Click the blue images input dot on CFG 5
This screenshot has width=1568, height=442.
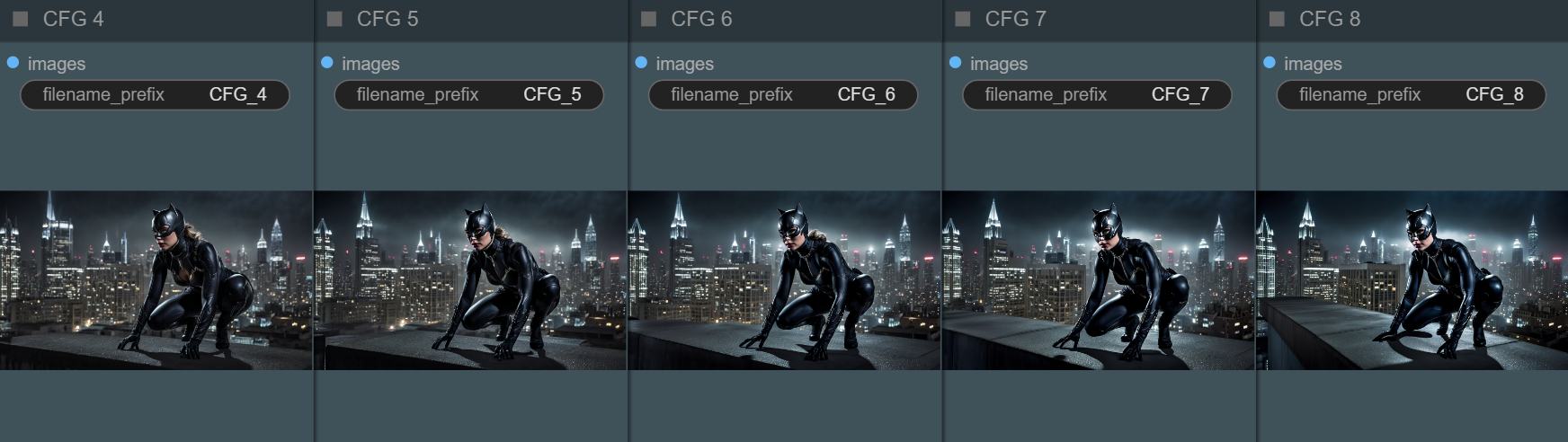pyautogui.click(x=327, y=63)
